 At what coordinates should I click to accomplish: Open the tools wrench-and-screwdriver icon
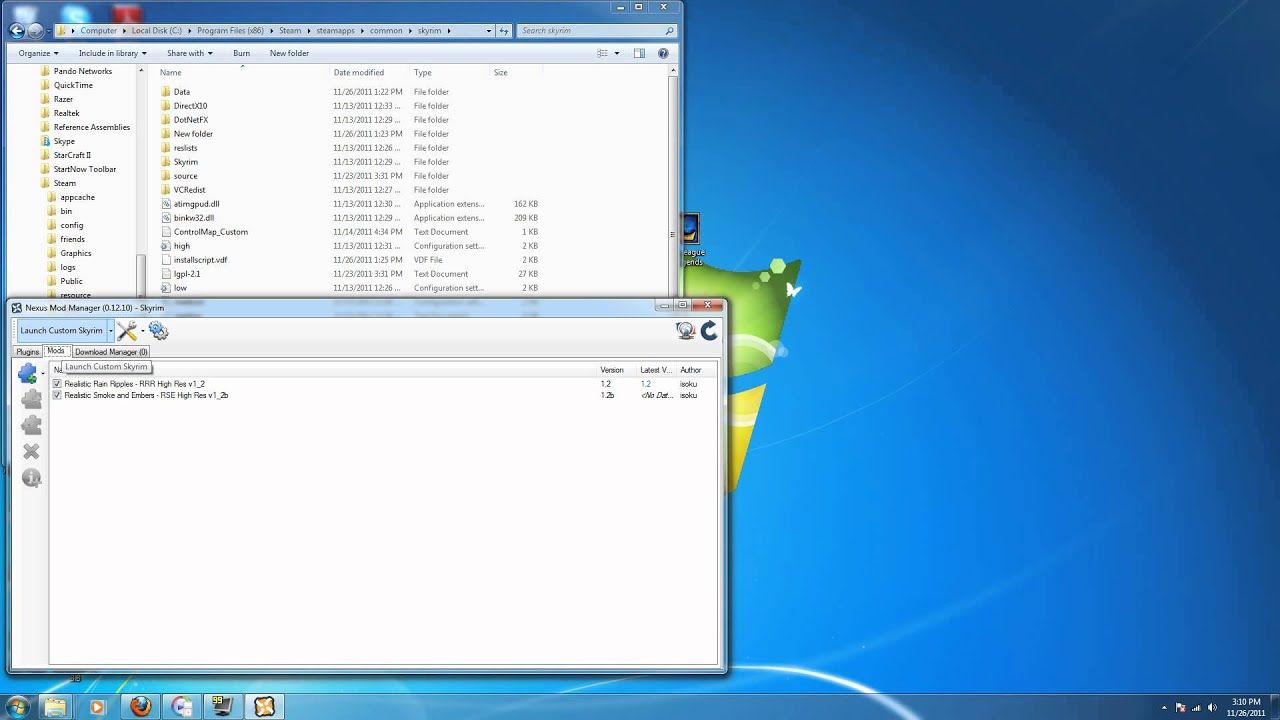pos(126,330)
